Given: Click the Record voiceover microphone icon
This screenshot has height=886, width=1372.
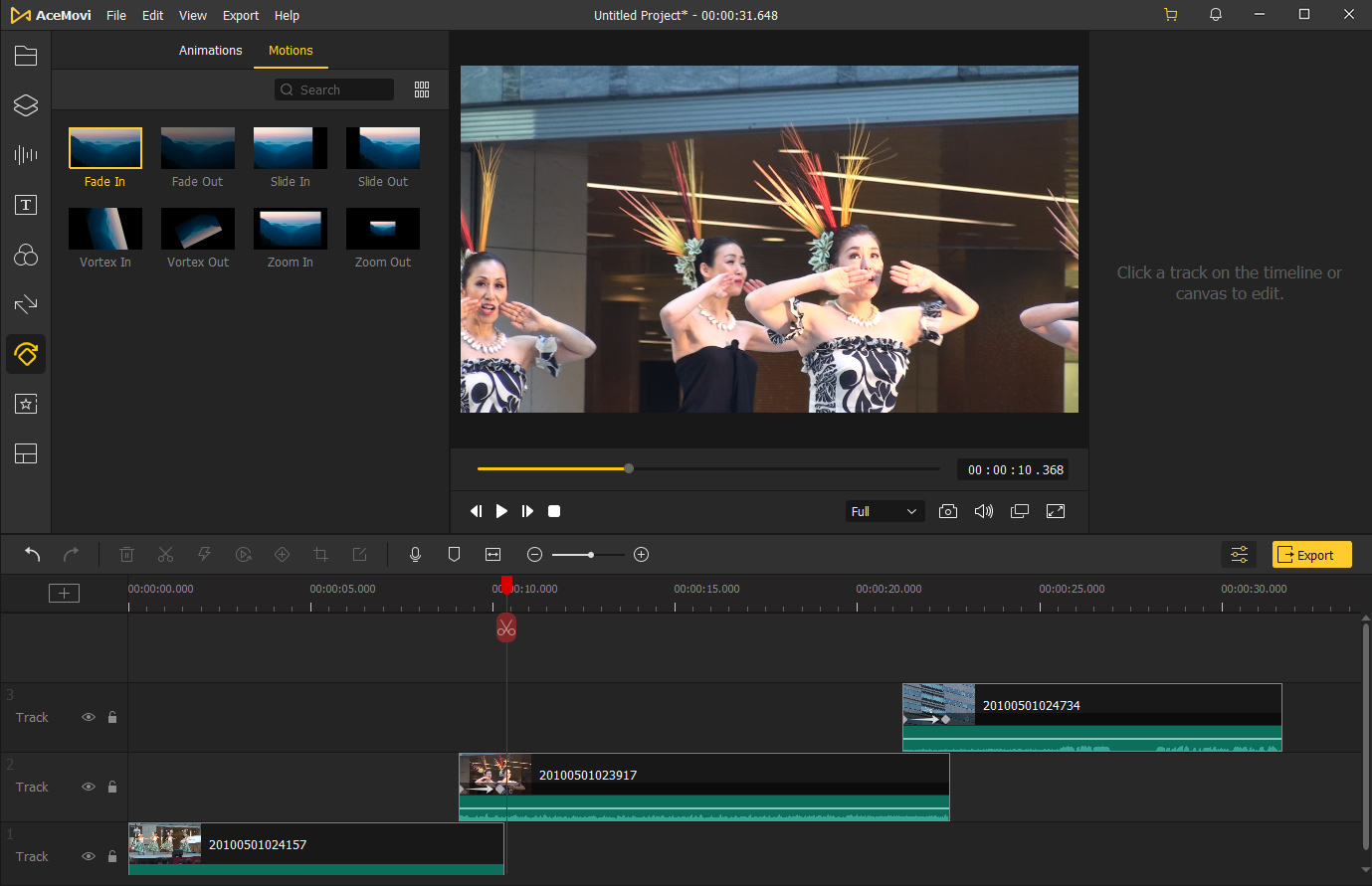Looking at the screenshot, I should pyautogui.click(x=416, y=555).
